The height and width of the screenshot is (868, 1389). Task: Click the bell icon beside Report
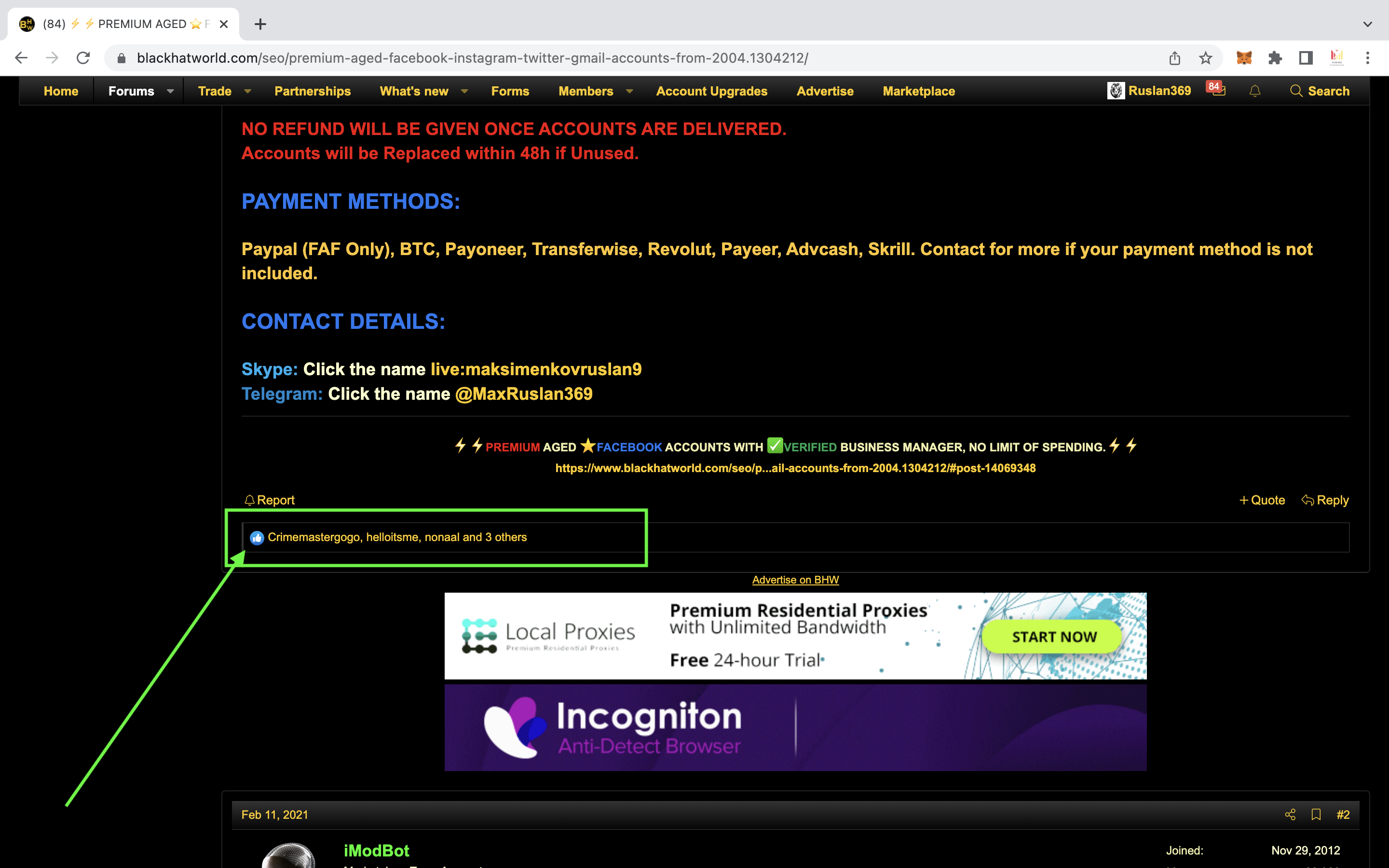tap(249, 501)
